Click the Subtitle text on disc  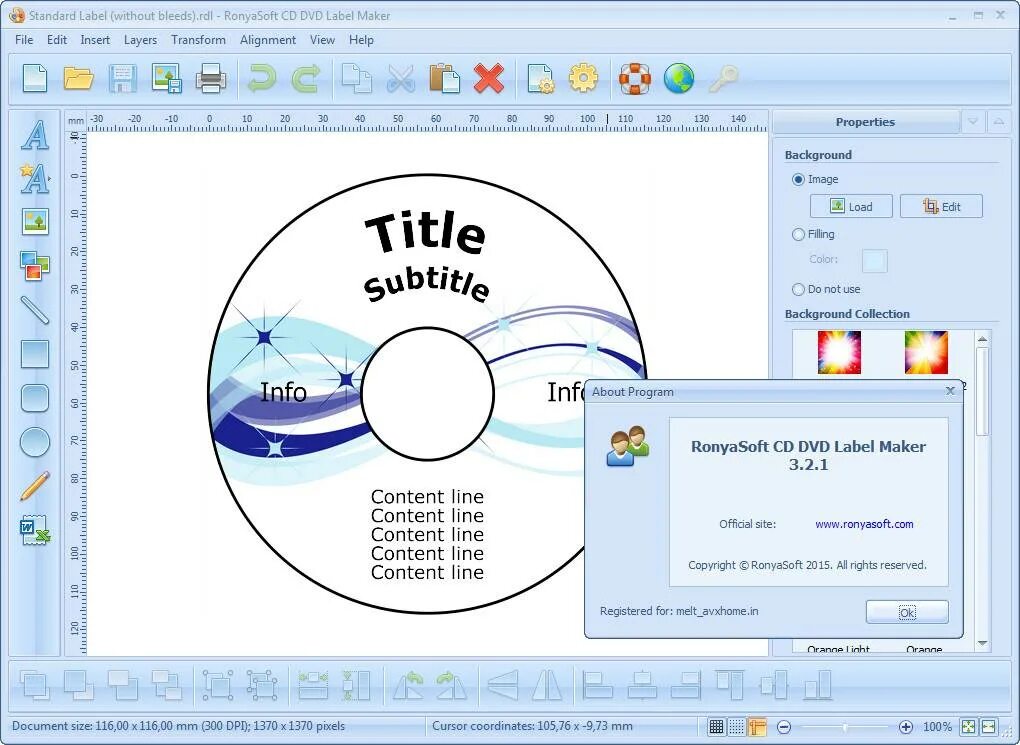426,284
